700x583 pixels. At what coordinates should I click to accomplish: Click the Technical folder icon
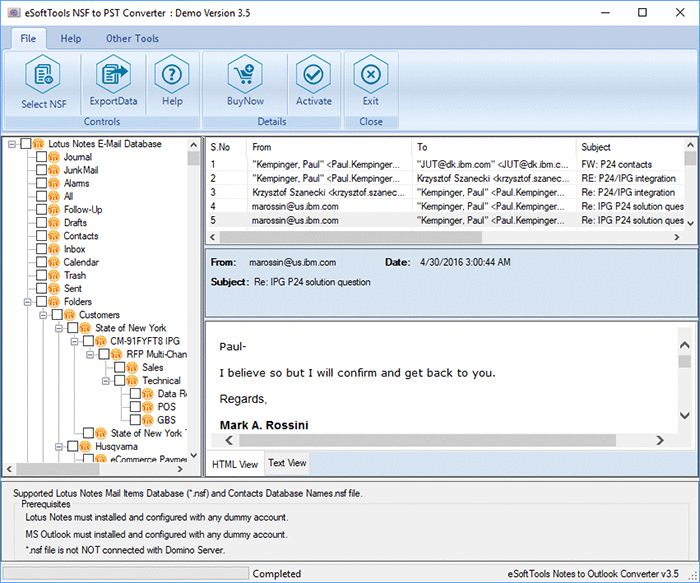(132, 381)
